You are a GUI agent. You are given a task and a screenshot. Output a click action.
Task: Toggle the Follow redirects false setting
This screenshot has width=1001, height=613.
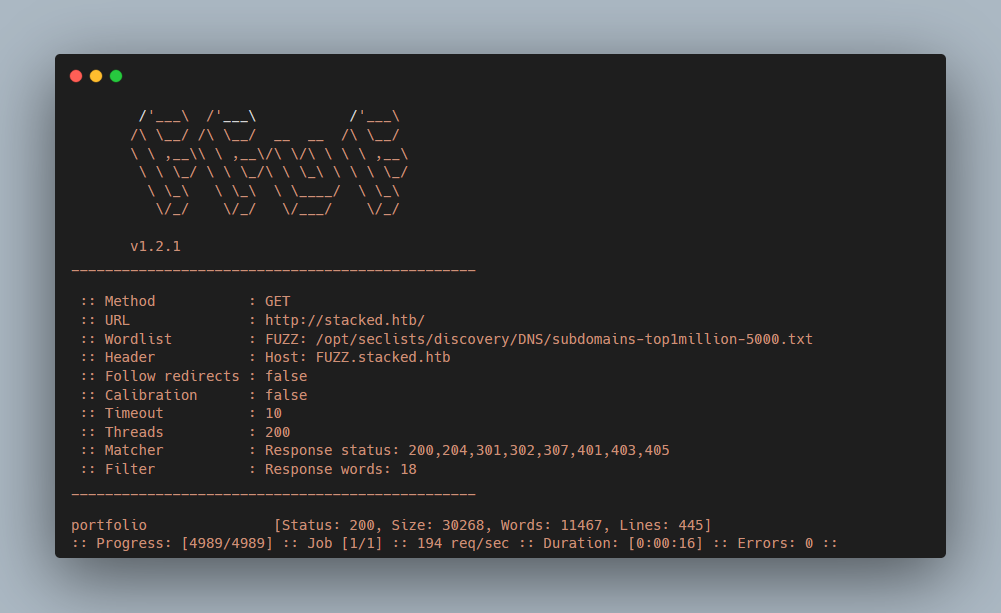pyautogui.click(x=286, y=376)
